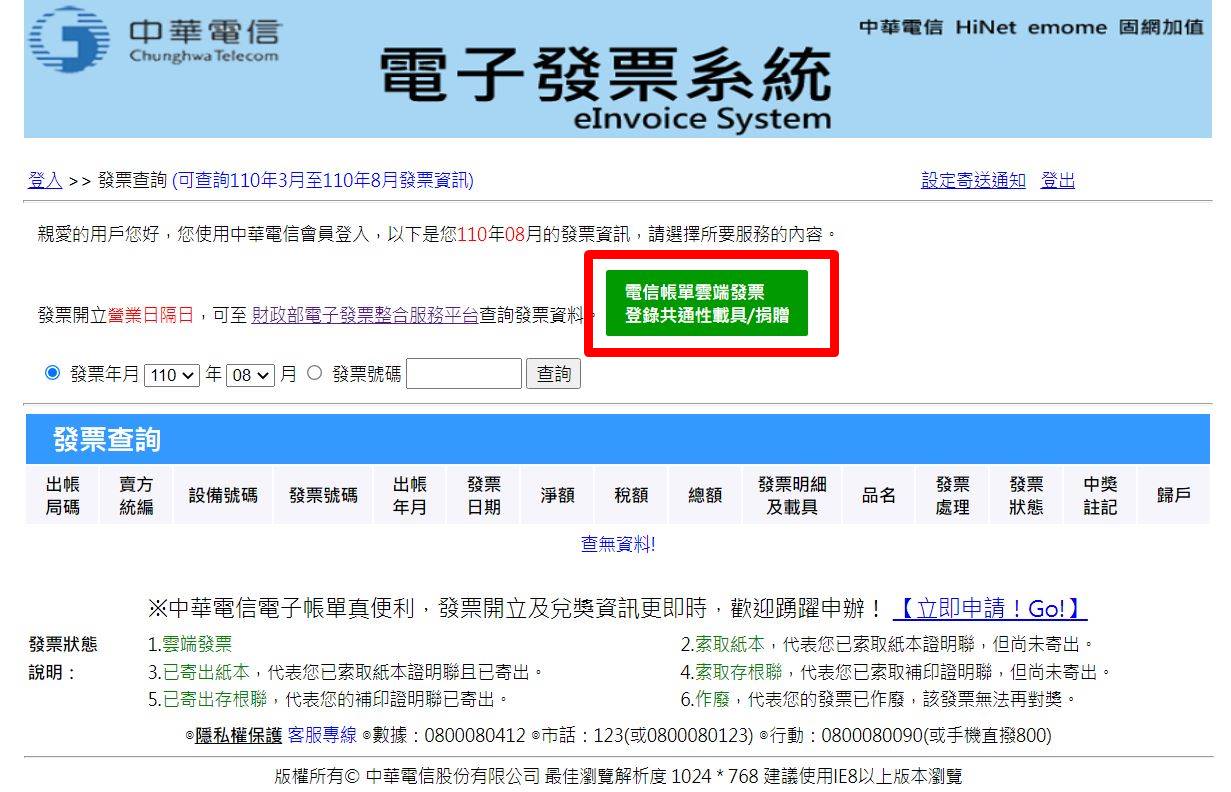Click the 雲端發票 status text

197,644
